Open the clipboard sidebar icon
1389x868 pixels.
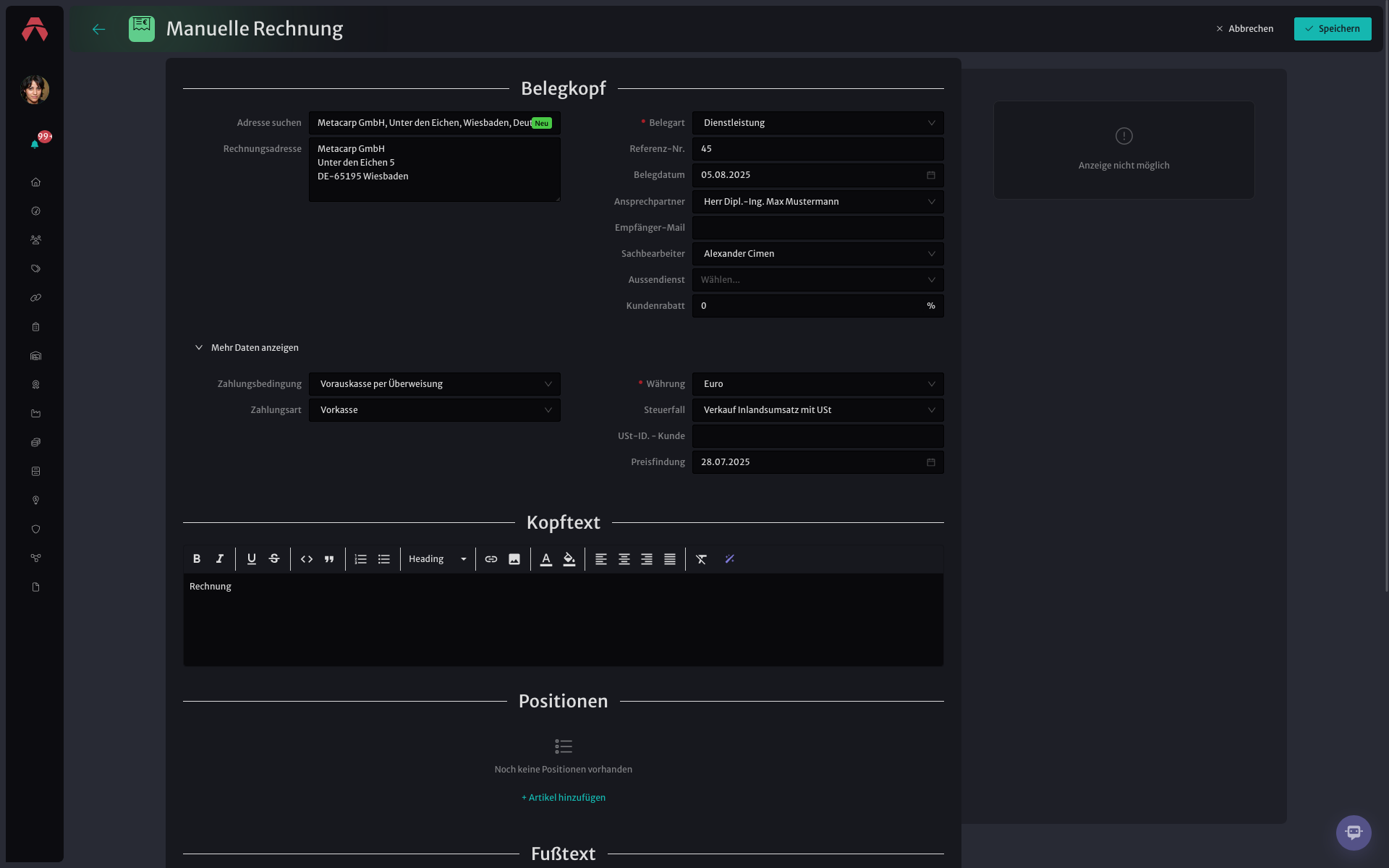pyautogui.click(x=35, y=327)
